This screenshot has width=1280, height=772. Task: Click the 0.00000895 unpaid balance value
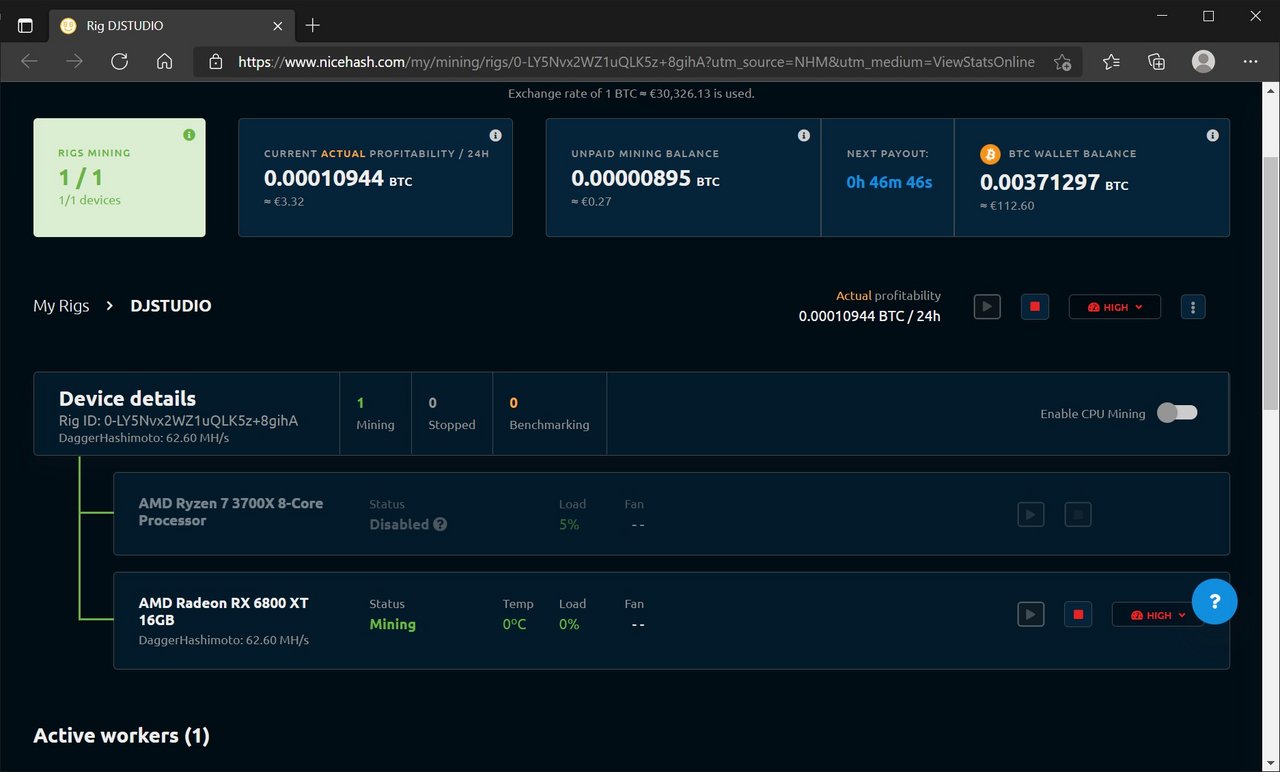[645, 179]
